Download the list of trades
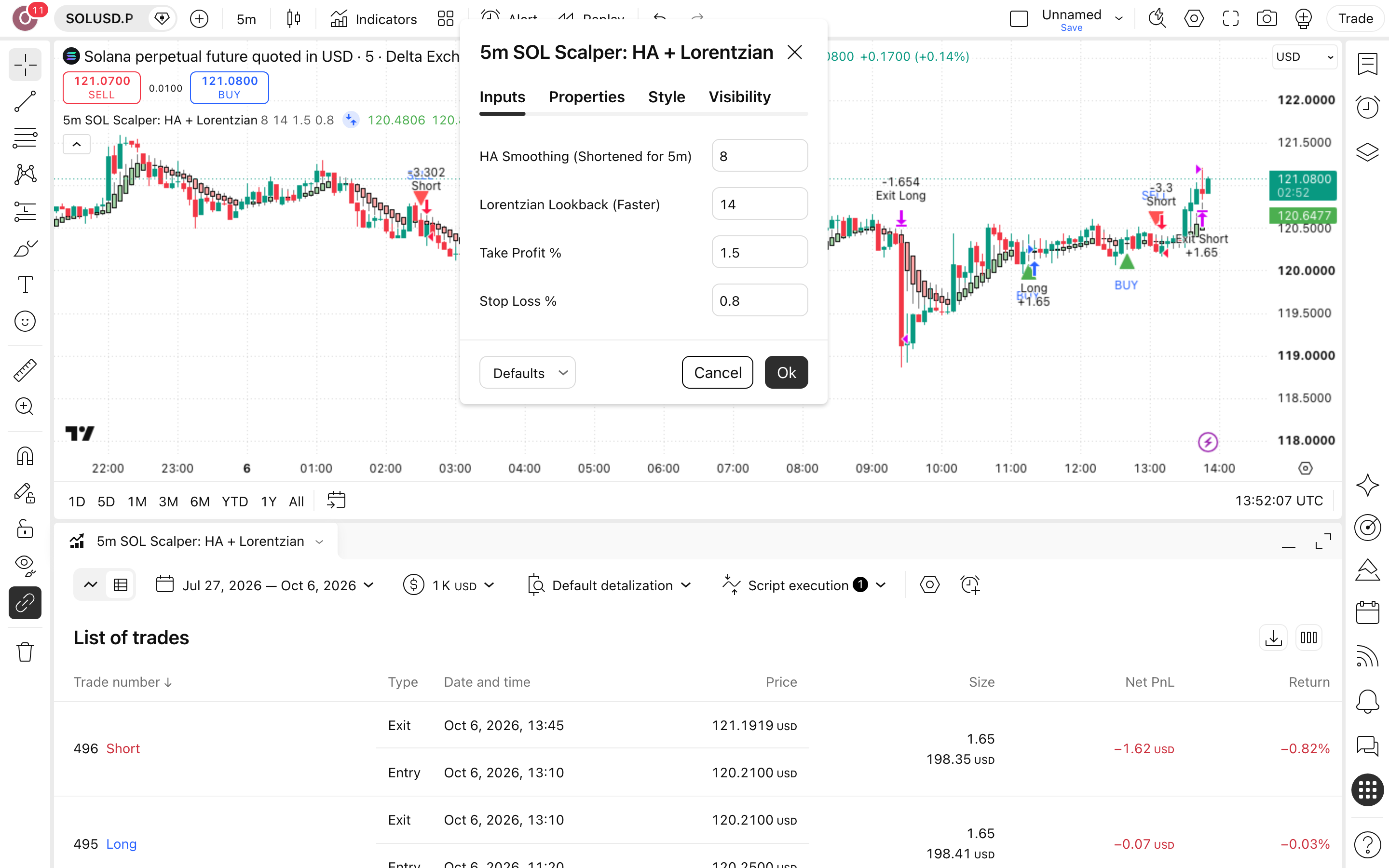This screenshot has width=1389, height=868. click(1273, 638)
